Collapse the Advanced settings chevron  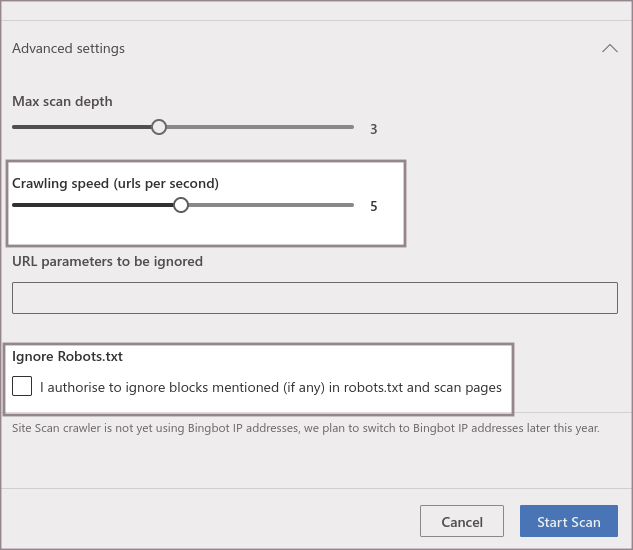[609, 48]
